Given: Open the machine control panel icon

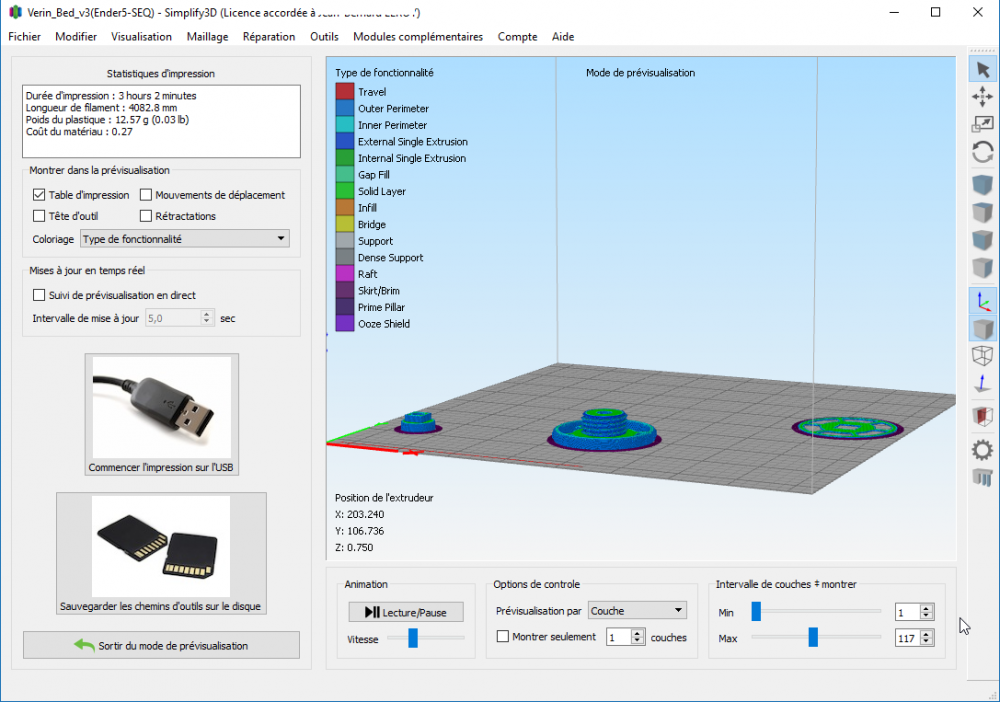Looking at the screenshot, I should click(983, 477).
